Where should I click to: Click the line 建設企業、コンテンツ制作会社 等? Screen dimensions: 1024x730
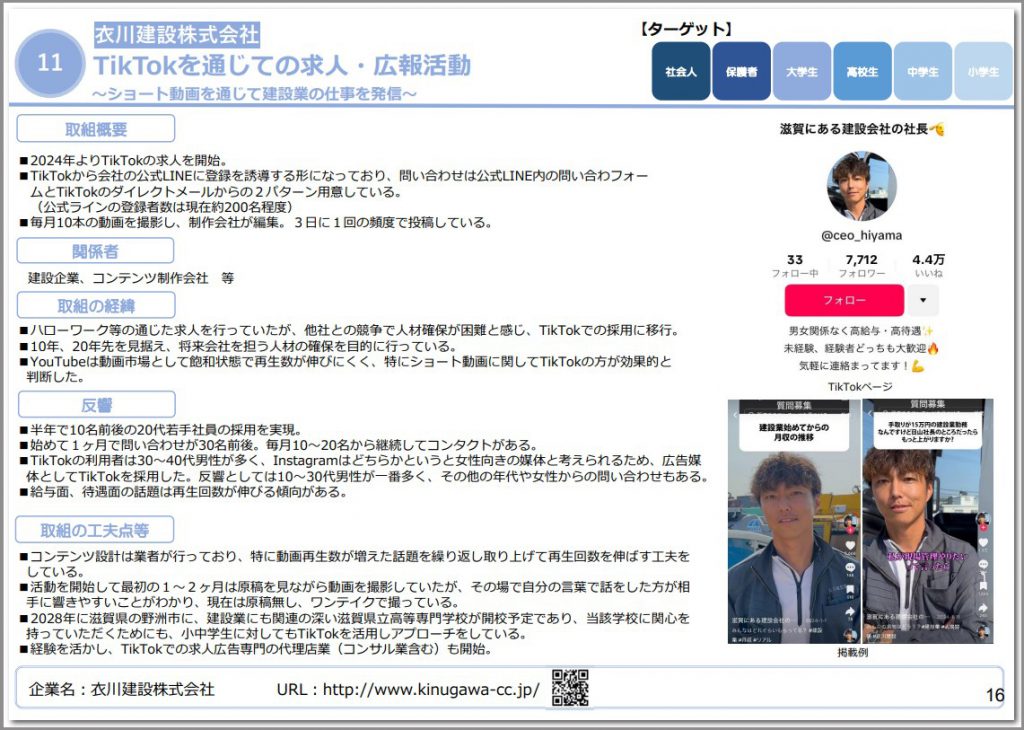click(x=131, y=278)
